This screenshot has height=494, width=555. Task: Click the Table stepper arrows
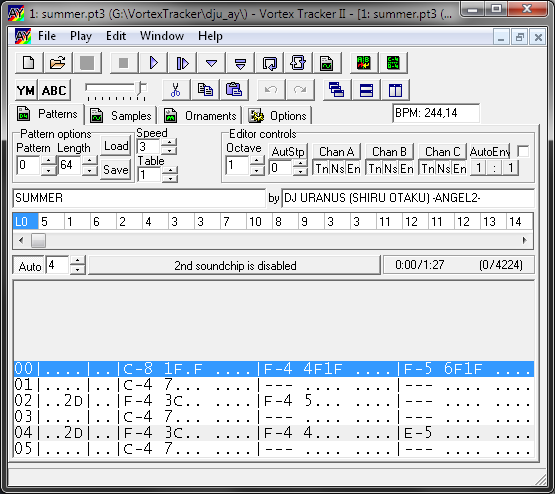[x=170, y=174]
